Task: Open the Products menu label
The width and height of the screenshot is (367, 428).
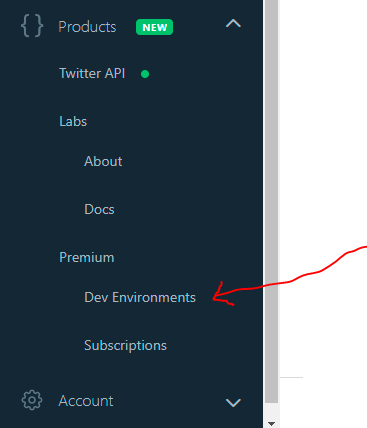Action: [x=87, y=27]
